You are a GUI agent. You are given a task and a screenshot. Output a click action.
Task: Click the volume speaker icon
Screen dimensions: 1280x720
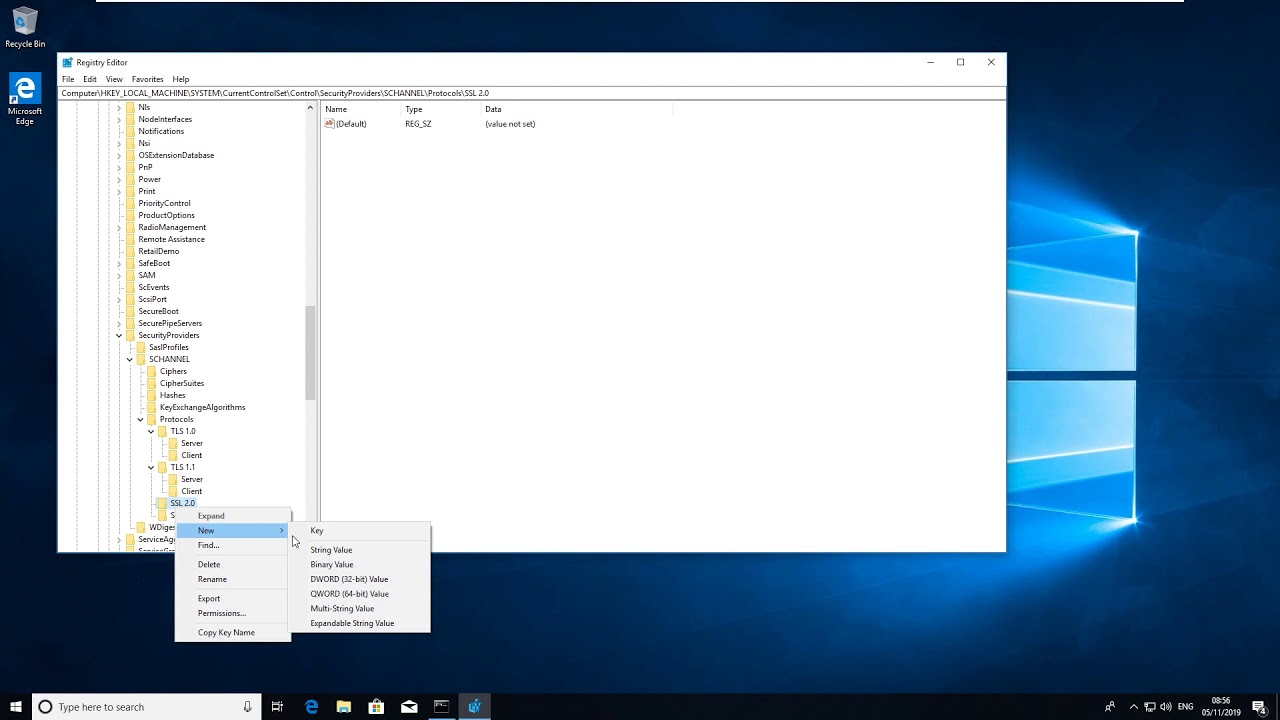pos(1166,707)
